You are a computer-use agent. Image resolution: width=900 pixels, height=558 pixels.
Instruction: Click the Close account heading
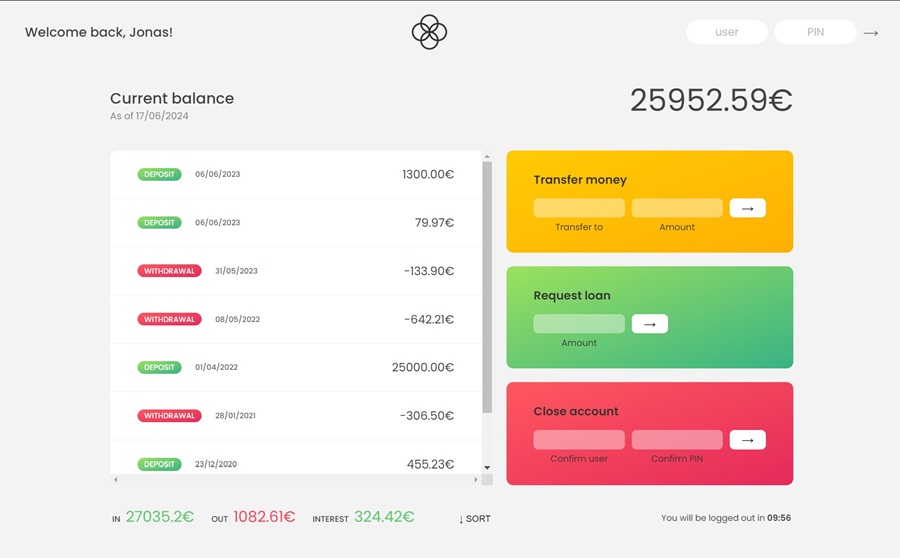[x=576, y=411]
